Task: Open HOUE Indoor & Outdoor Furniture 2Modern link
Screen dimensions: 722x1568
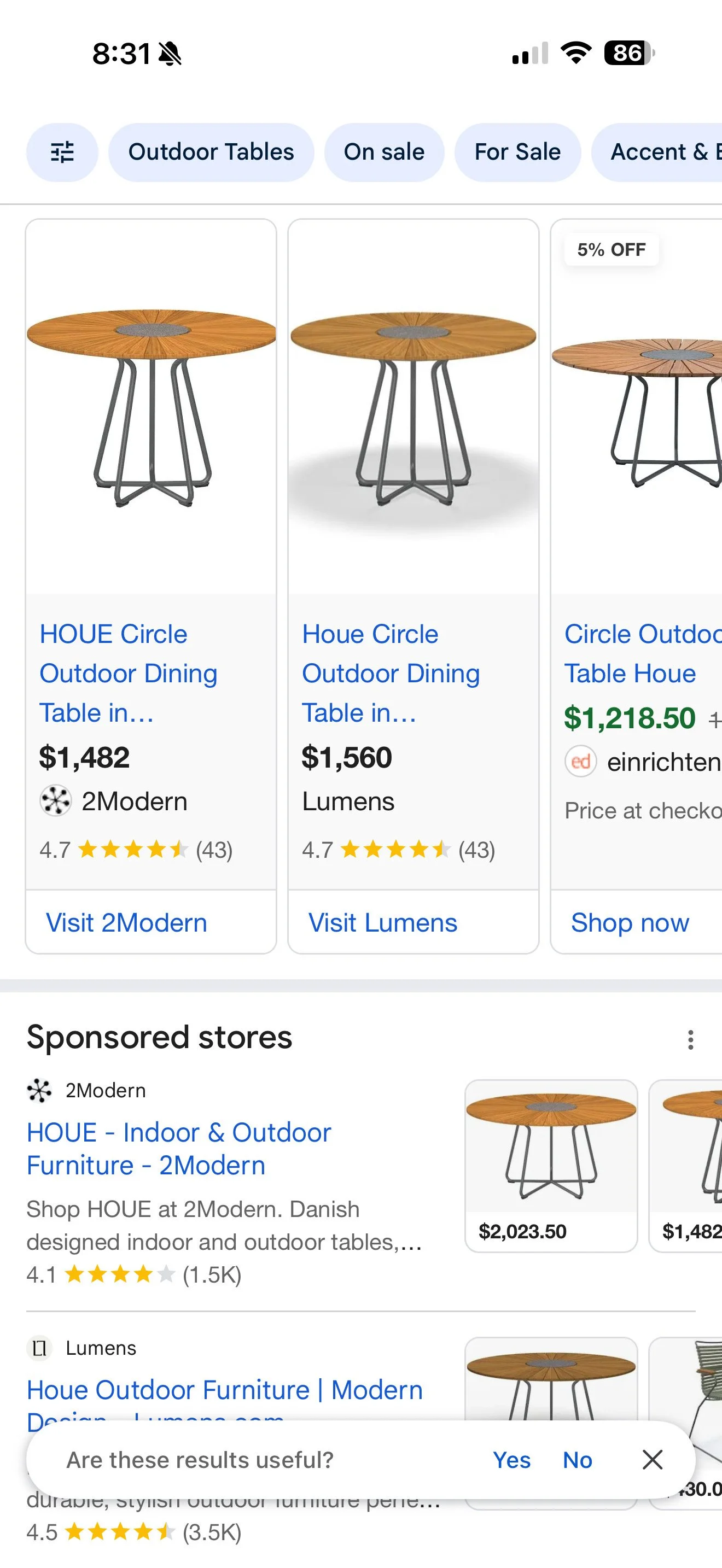Action: [x=179, y=1149]
